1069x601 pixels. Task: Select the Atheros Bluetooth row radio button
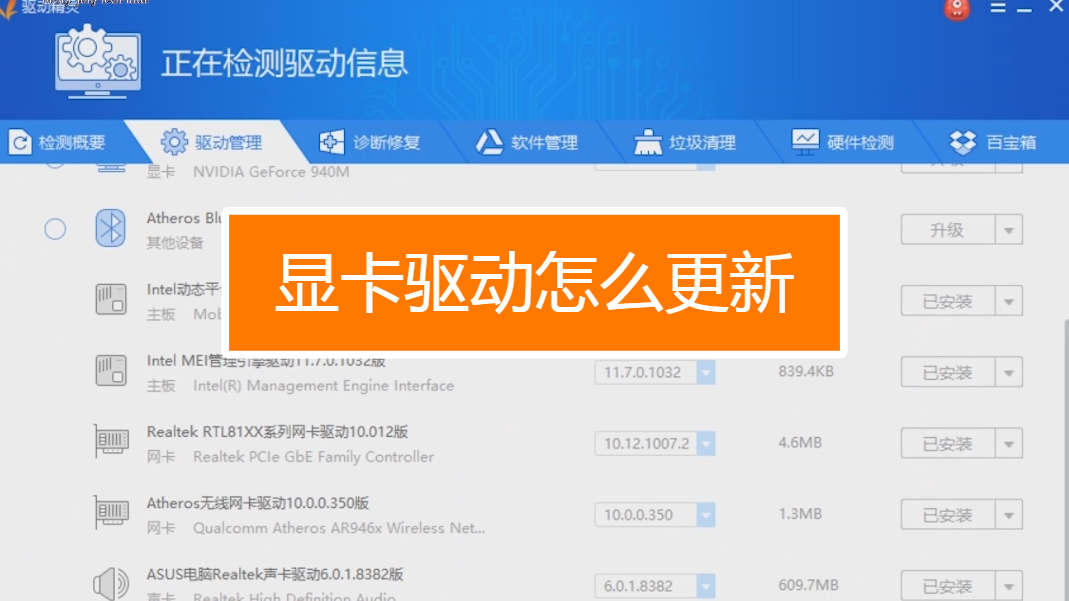tap(55, 229)
